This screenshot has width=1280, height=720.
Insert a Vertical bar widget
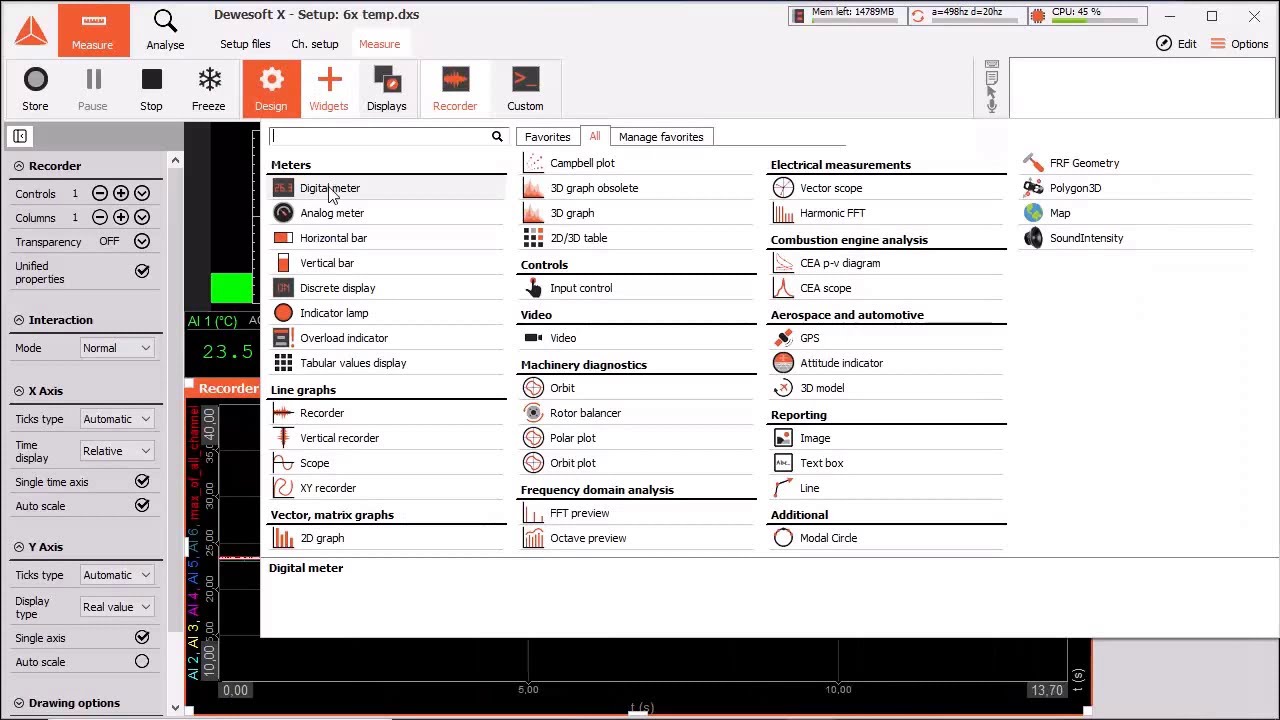pyautogui.click(x=387, y=263)
